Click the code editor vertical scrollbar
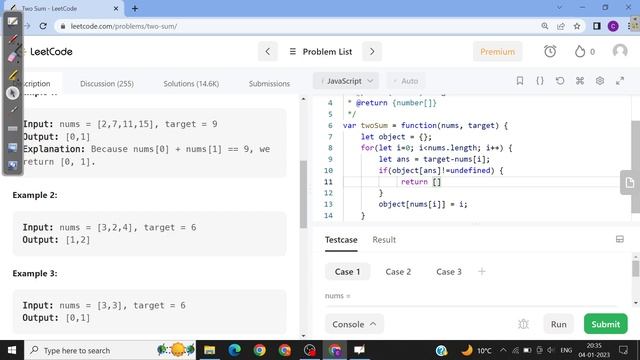640x360 pixels. pos(636,168)
